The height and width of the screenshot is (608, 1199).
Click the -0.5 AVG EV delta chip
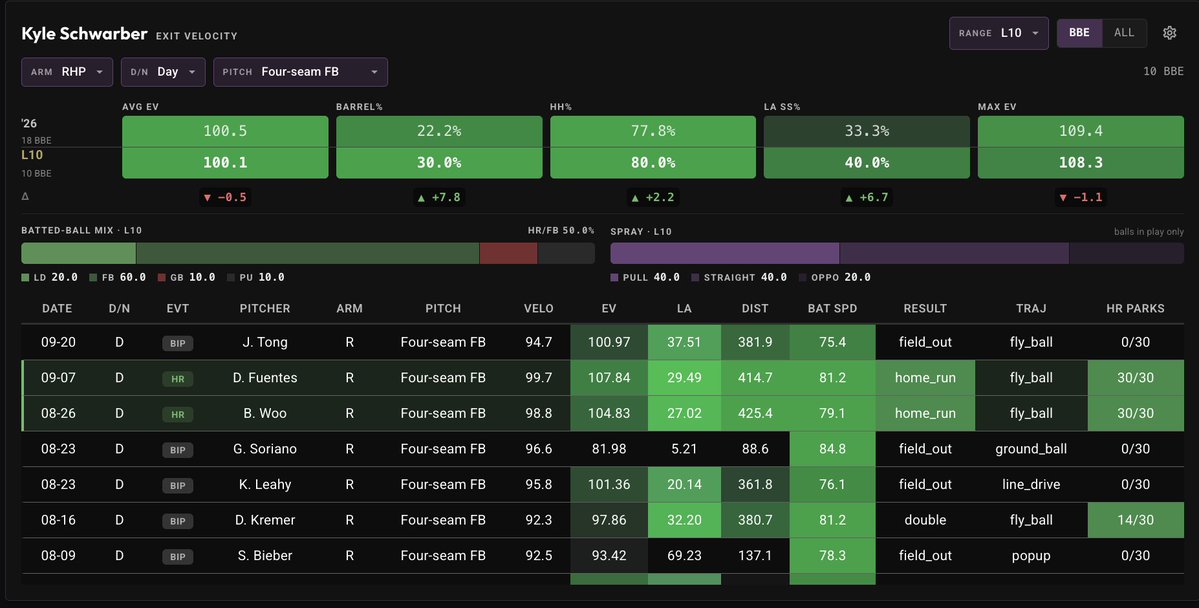pos(225,197)
